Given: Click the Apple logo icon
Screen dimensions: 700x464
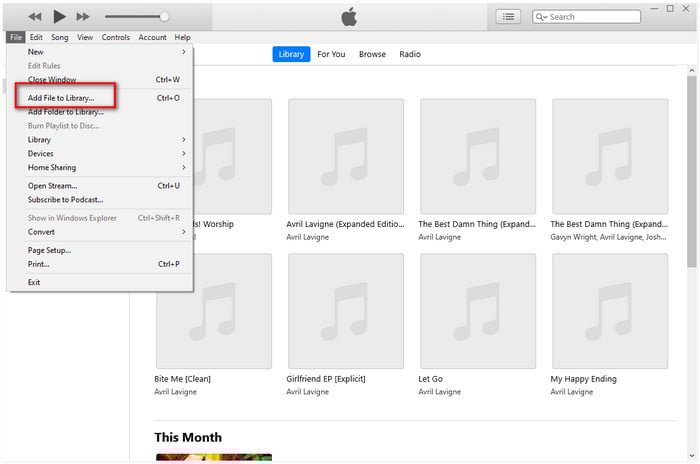Looking at the screenshot, I should pos(349,17).
